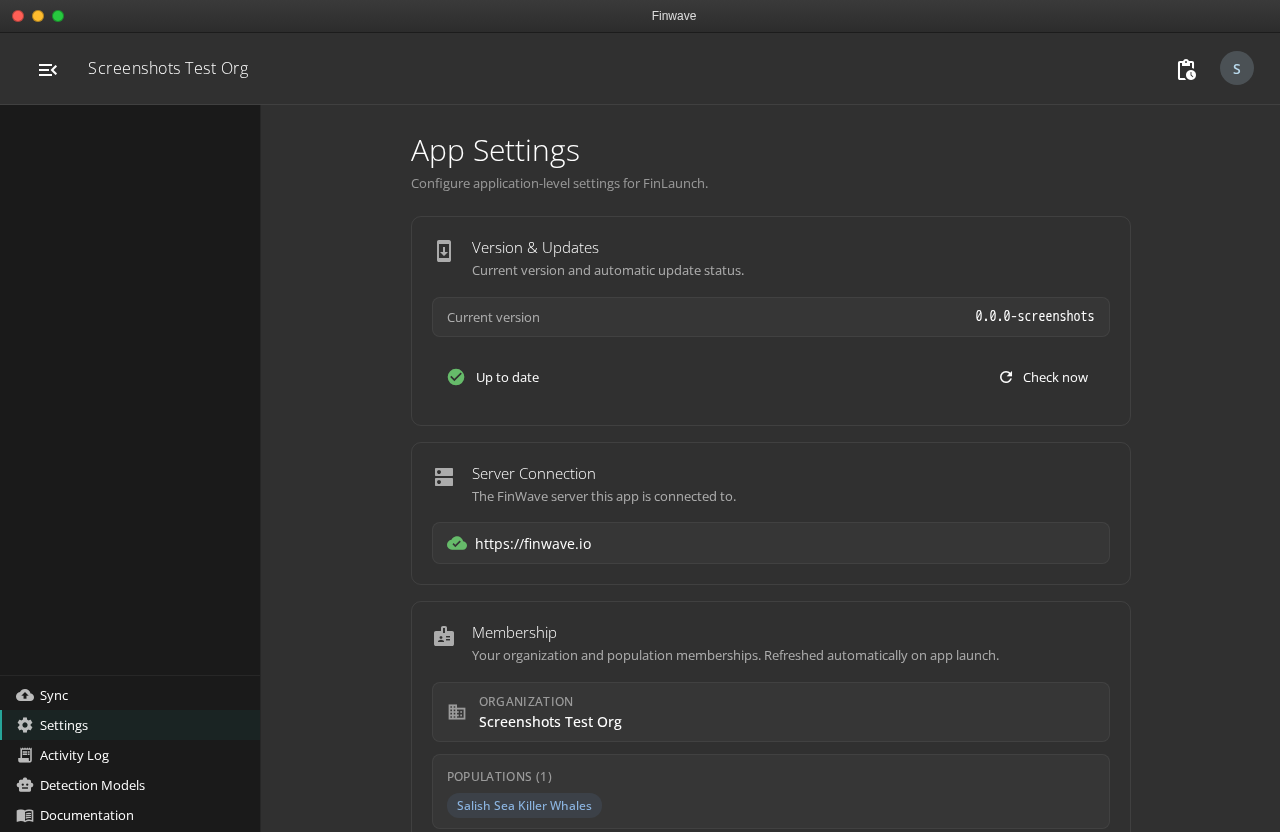Open Sync in the sidebar
The width and height of the screenshot is (1280, 832).
[130, 695]
